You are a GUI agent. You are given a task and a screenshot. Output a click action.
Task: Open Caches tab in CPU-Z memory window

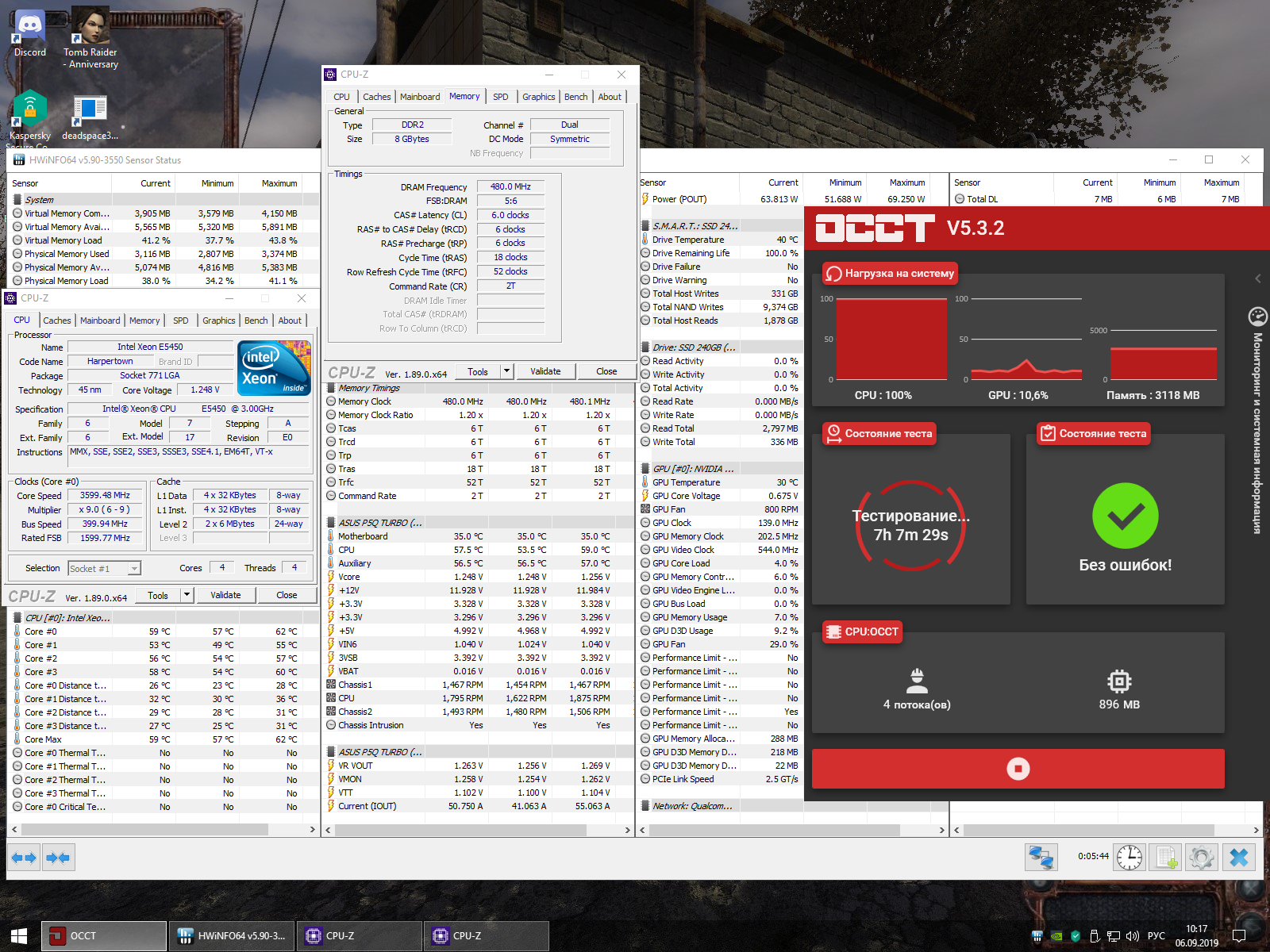(x=377, y=97)
